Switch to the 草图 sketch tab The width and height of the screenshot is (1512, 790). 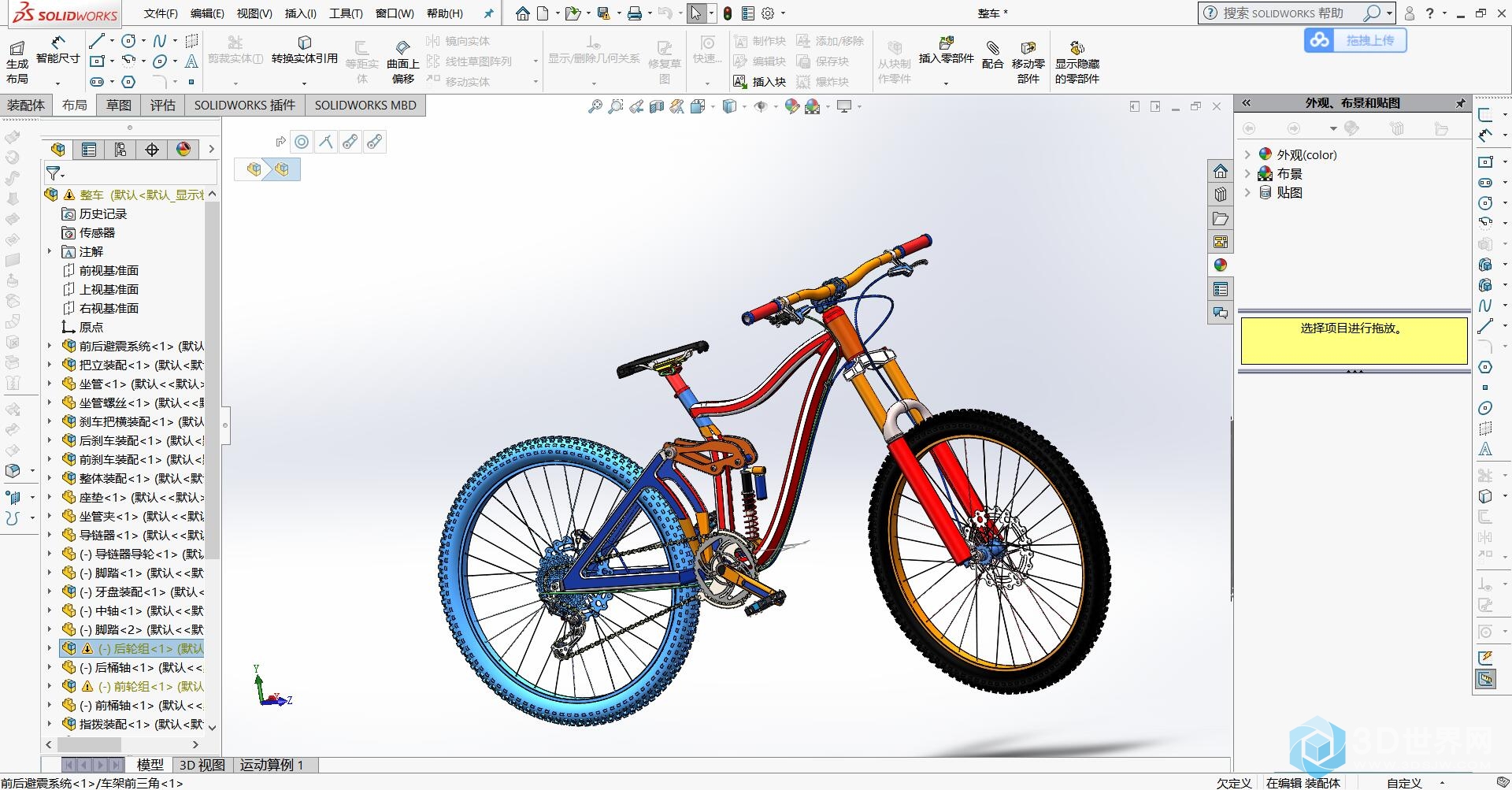(119, 106)
